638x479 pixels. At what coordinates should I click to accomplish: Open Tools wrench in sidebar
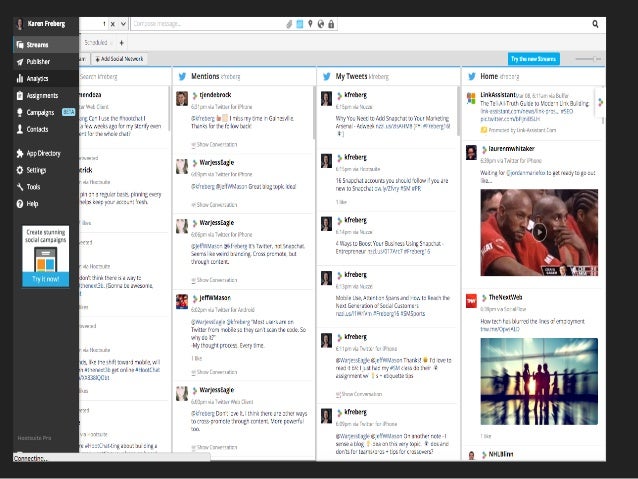20,187
